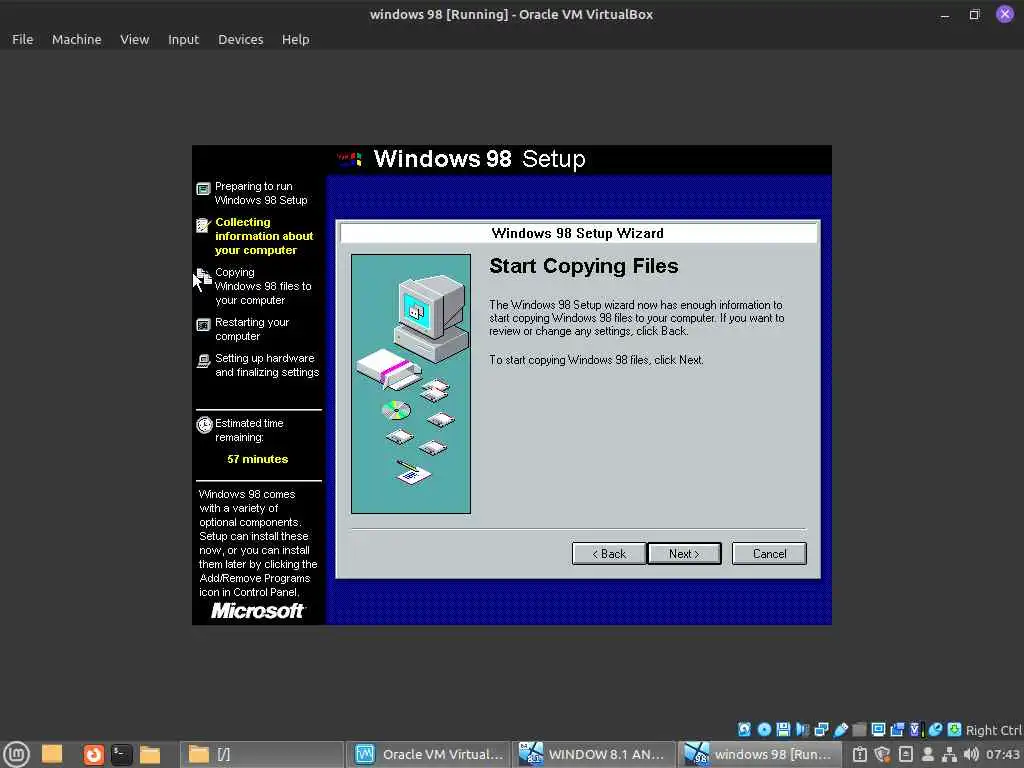
Task: Click the 'Collecting information about your computer' step
Action: (x=264, y=236)
